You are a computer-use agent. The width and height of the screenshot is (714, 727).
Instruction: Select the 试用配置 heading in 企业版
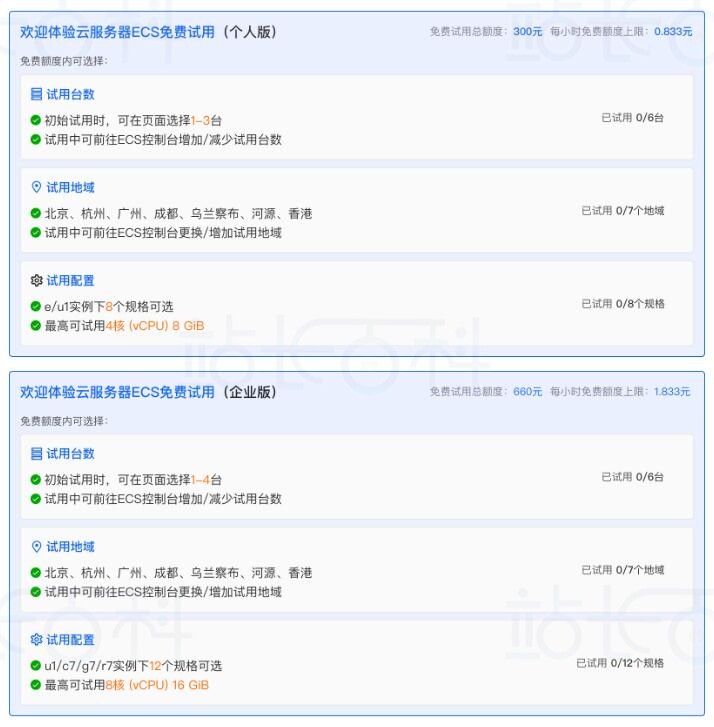[70, 640]
